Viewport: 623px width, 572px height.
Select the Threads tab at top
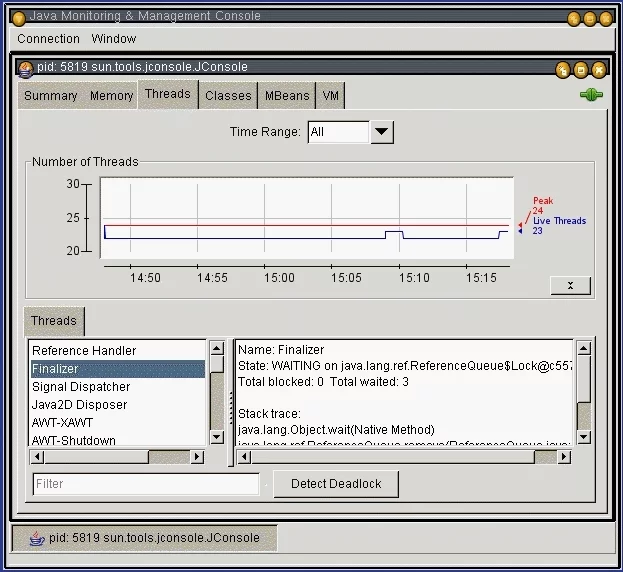[x=168, y=94]
